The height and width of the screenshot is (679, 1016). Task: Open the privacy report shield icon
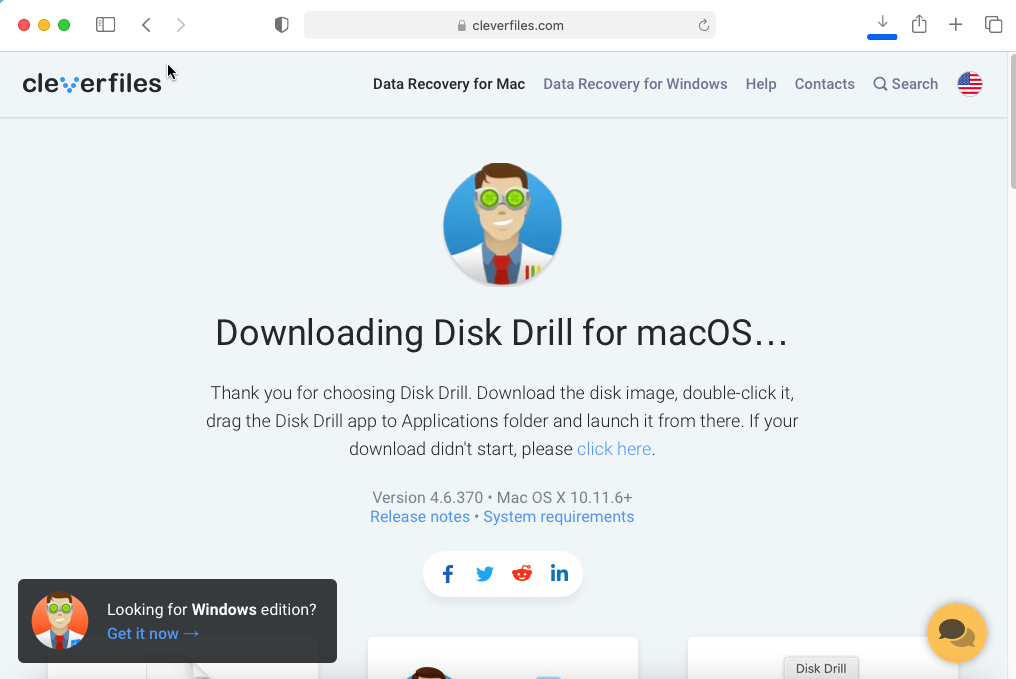pyautogui.click(x=281, y=25)
